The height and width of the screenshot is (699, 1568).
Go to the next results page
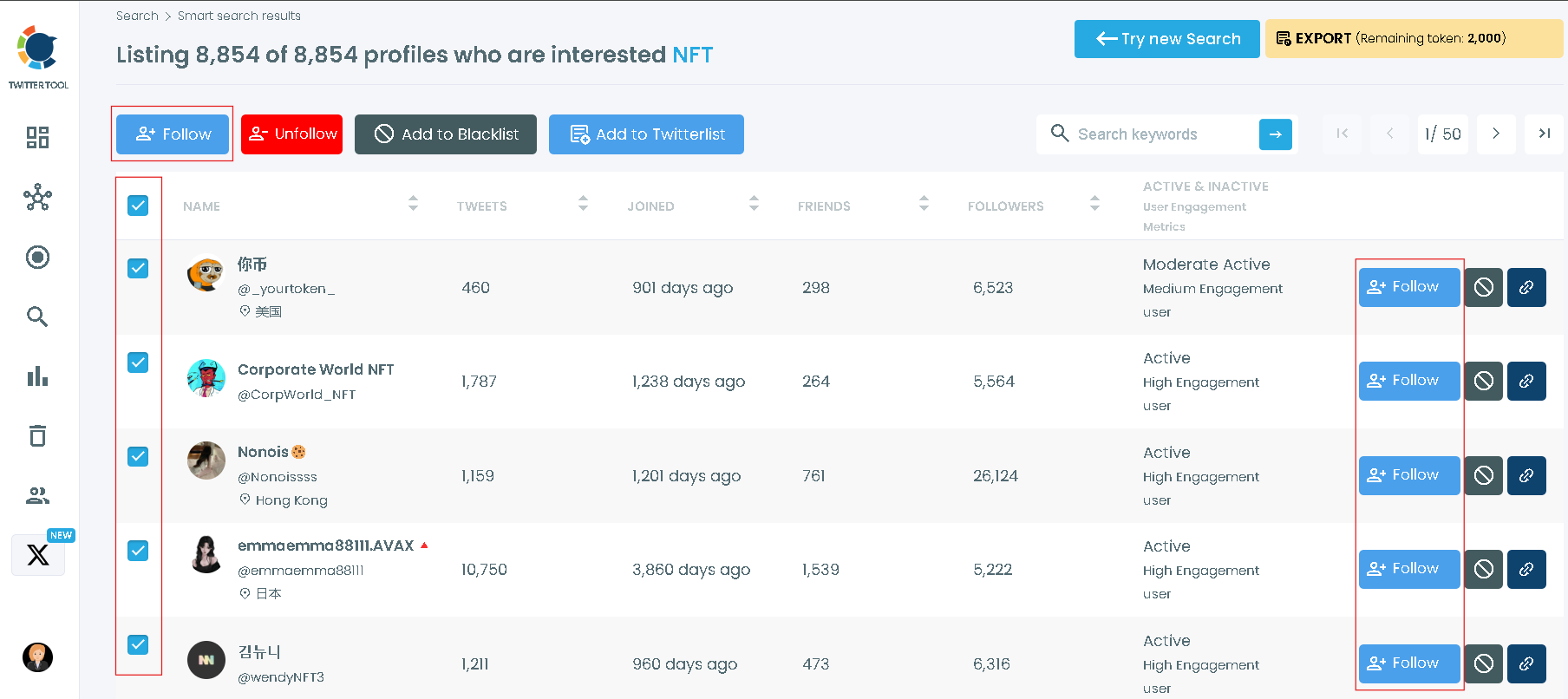tap(1496, 134)
